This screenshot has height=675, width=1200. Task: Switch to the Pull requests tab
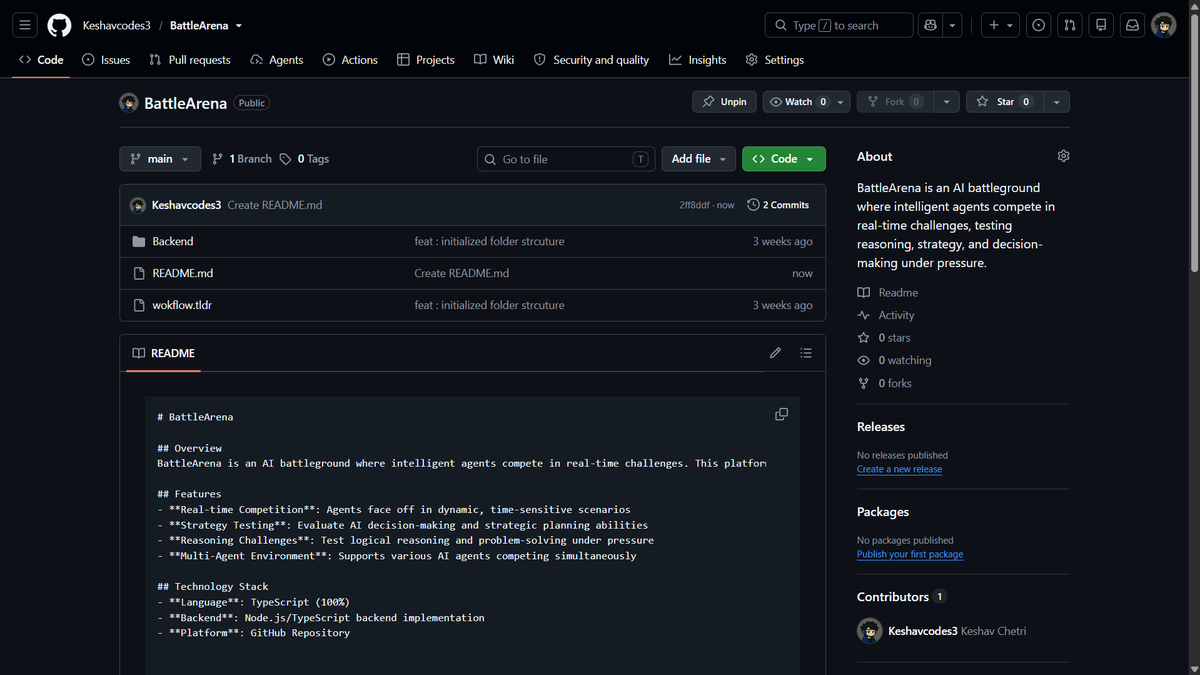click(189, 60)
